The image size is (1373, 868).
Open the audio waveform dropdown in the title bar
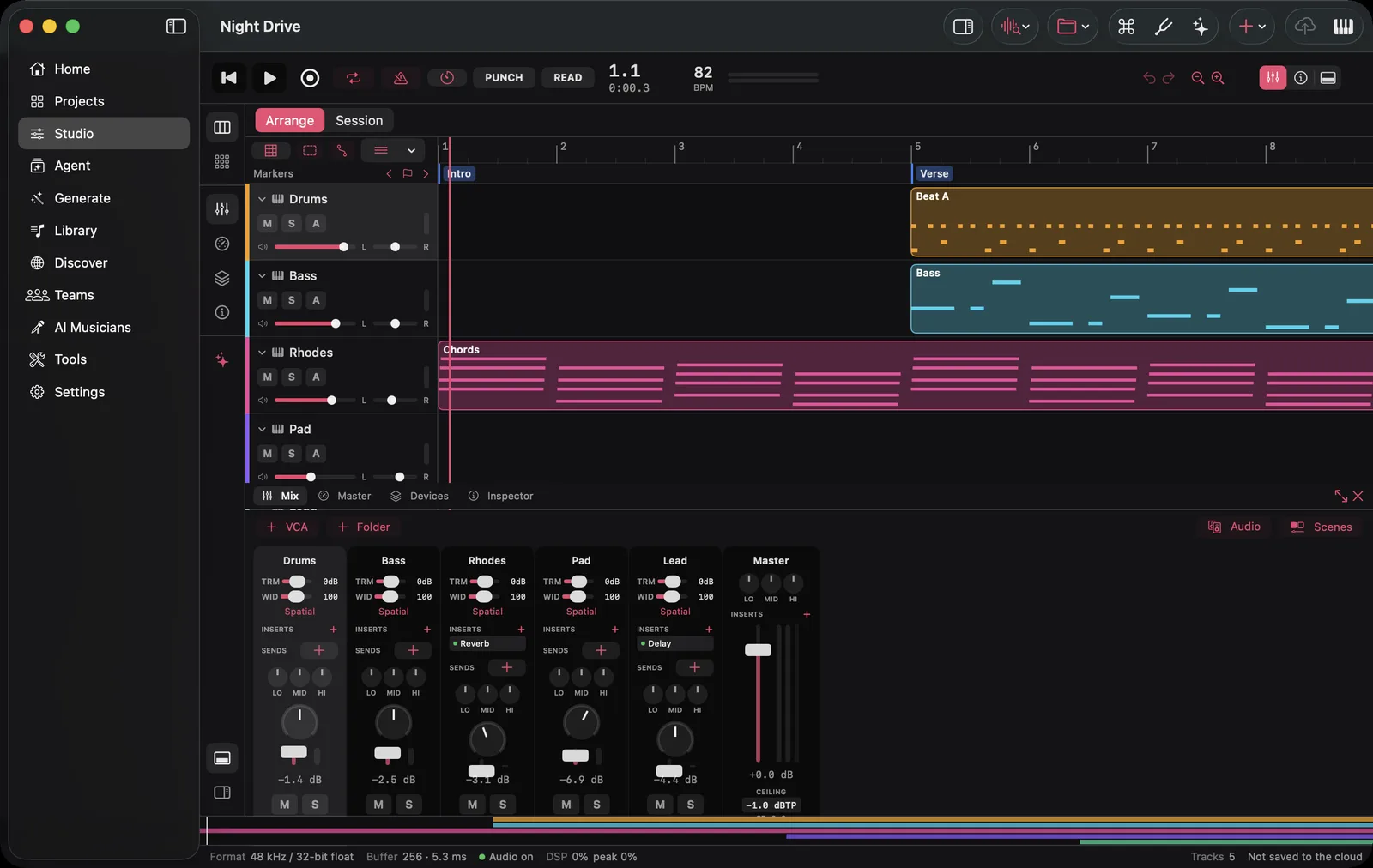point(1015,27)
